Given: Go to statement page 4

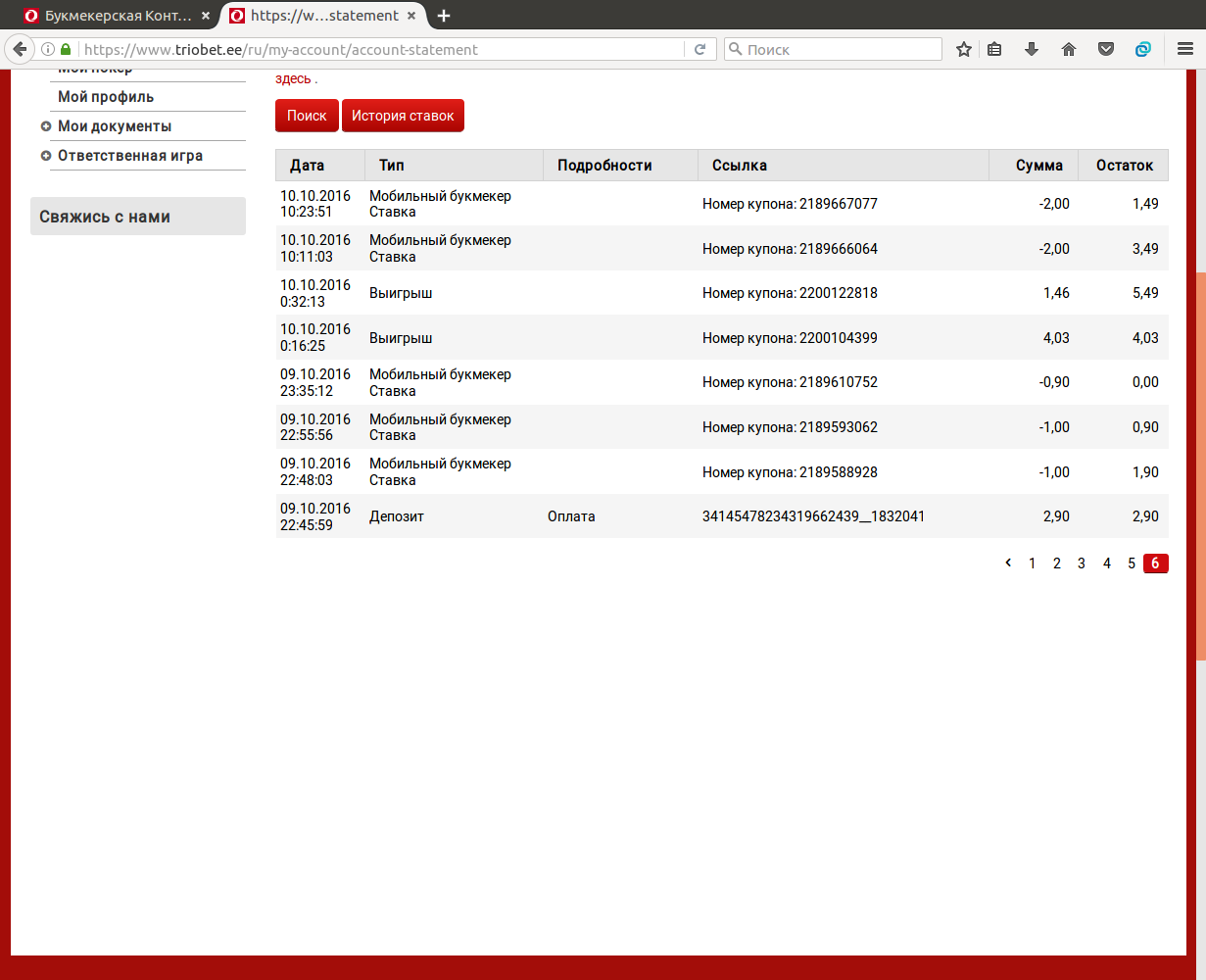Looking at the screenshot, I should coord(1107,563).
